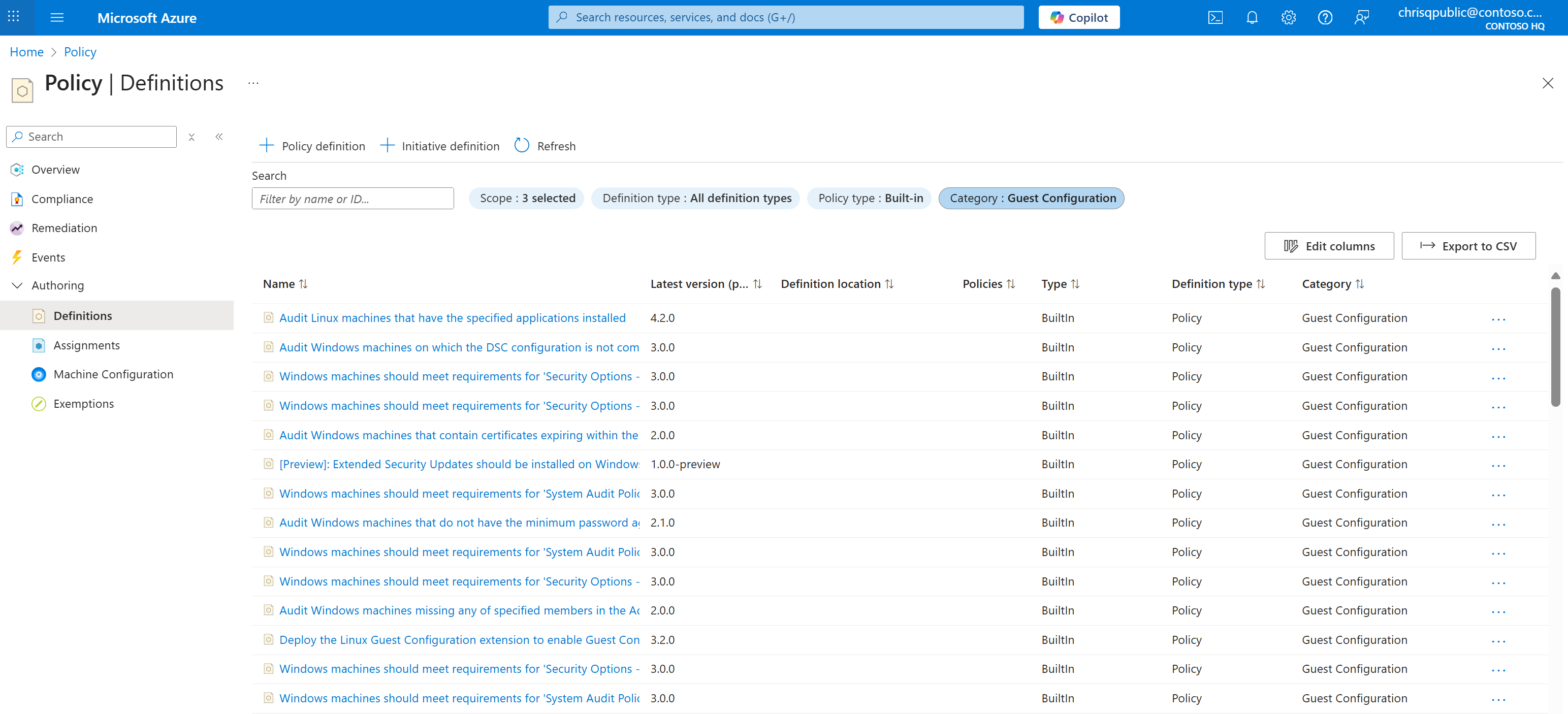This screenshot has width=1568, height=714.
Task: Toggle sorting on the Name column
Action: pyautogui.click(x=304, y=284)
